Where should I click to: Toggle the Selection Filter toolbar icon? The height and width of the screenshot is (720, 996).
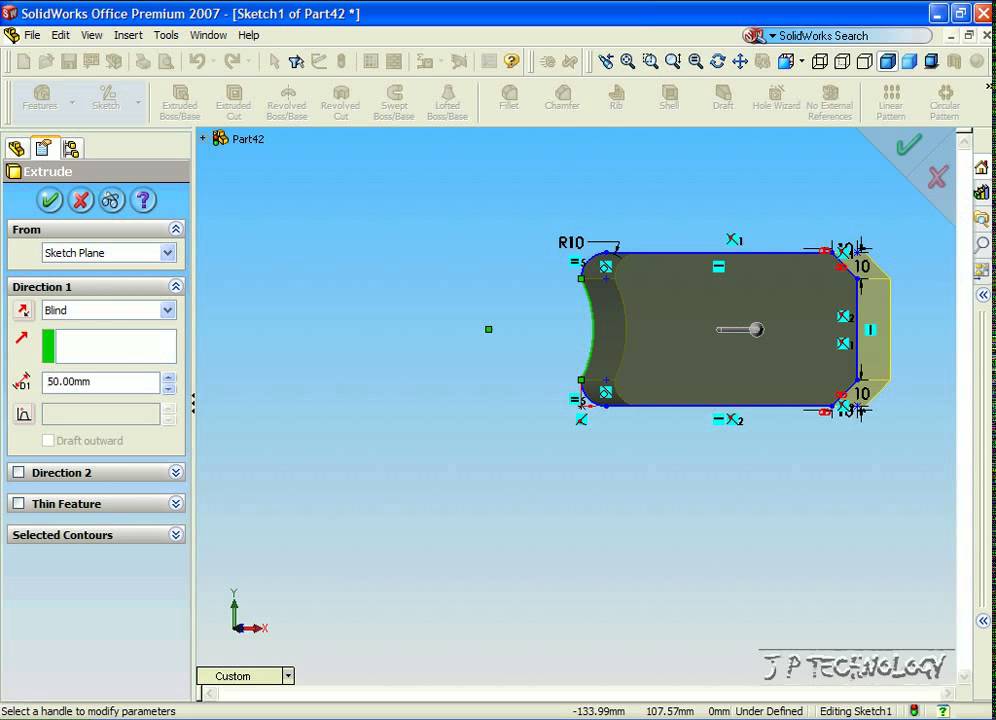coord(296,61)
